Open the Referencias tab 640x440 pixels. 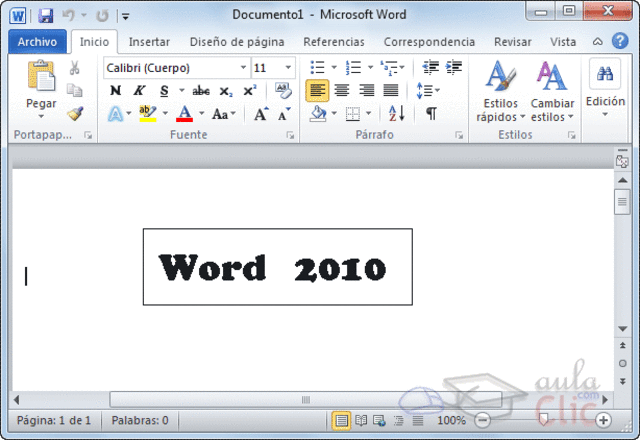pos(333,42)
